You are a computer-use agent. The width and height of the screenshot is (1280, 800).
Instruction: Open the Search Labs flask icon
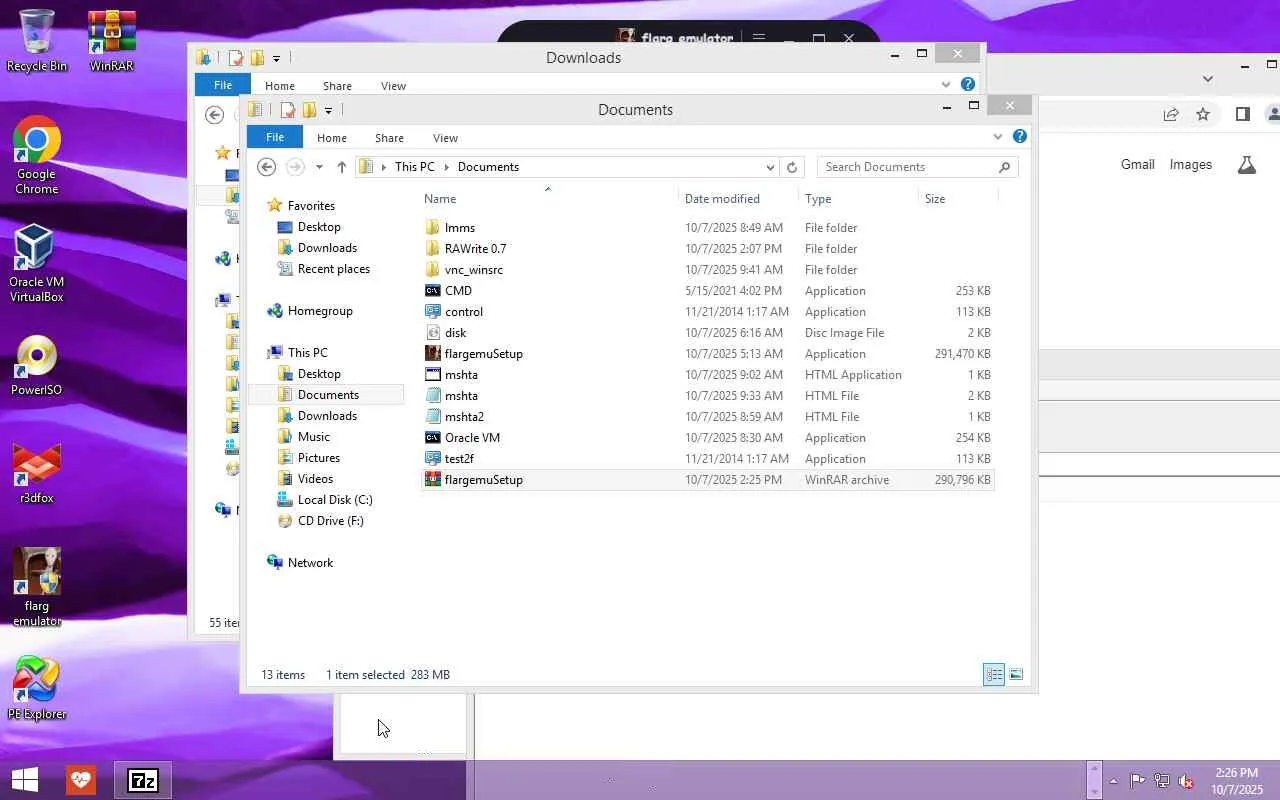pyautogui.click(x=1246, y=165)
